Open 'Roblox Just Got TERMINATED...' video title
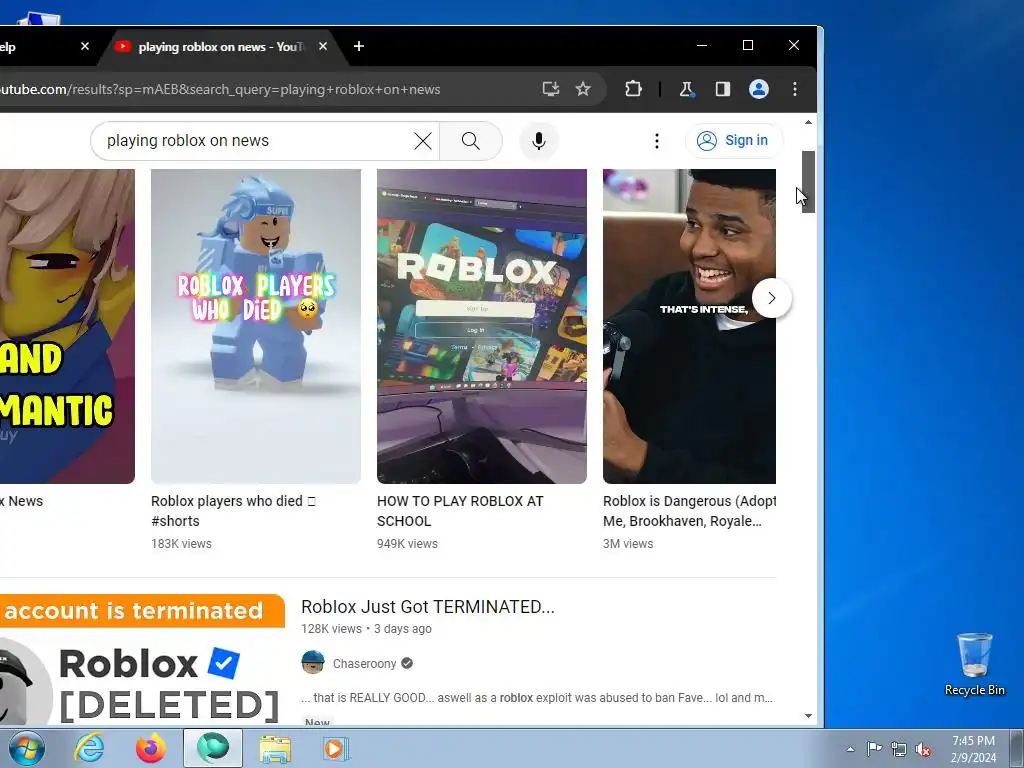 [x=428, y=607]
